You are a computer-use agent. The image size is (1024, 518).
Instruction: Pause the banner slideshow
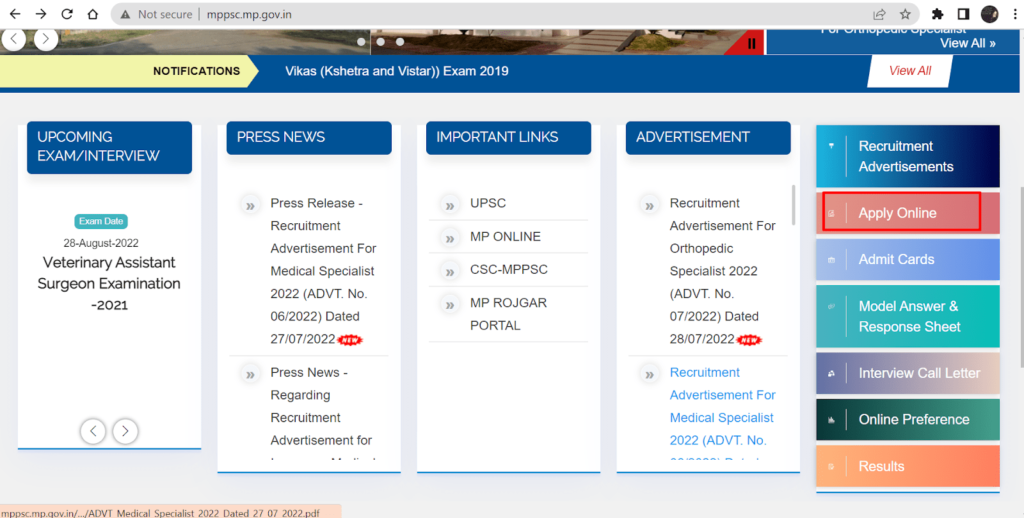click(752, 43)
